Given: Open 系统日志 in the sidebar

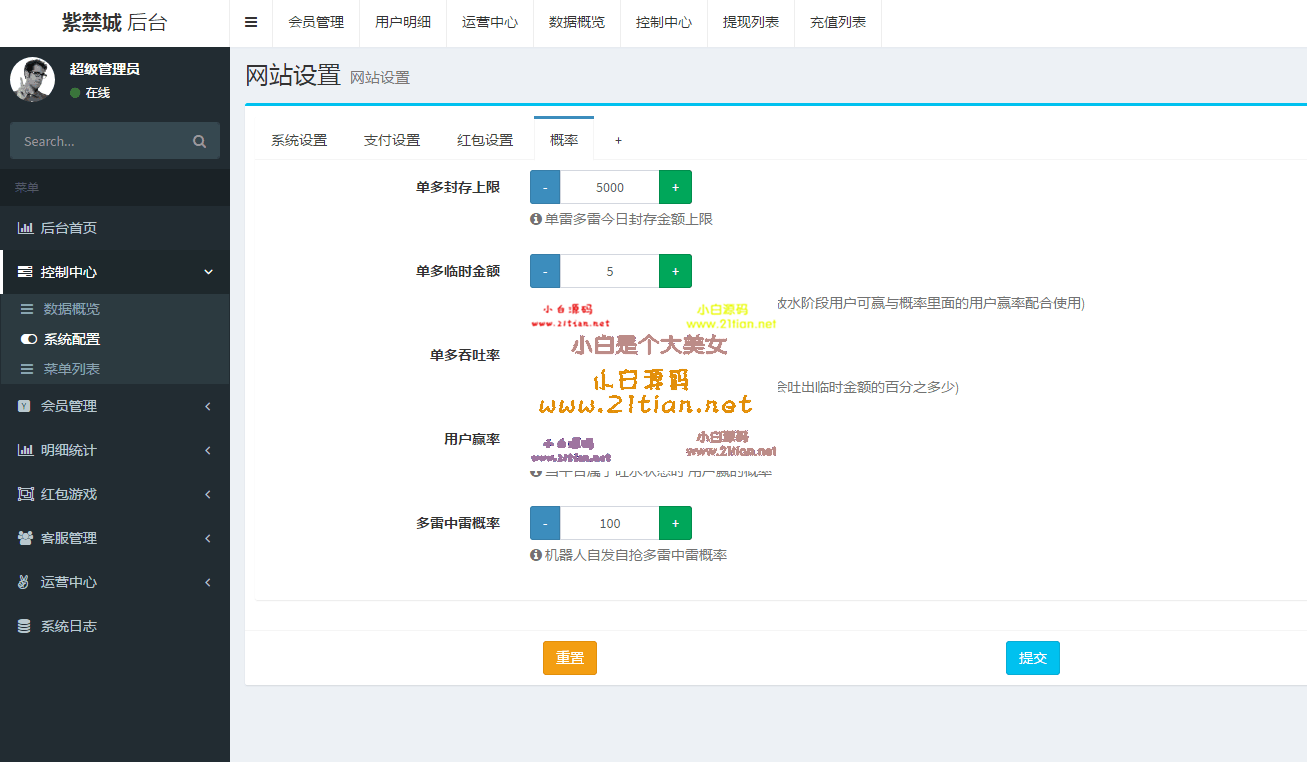Looking at the screenshot, I should (x=68, y=626).
